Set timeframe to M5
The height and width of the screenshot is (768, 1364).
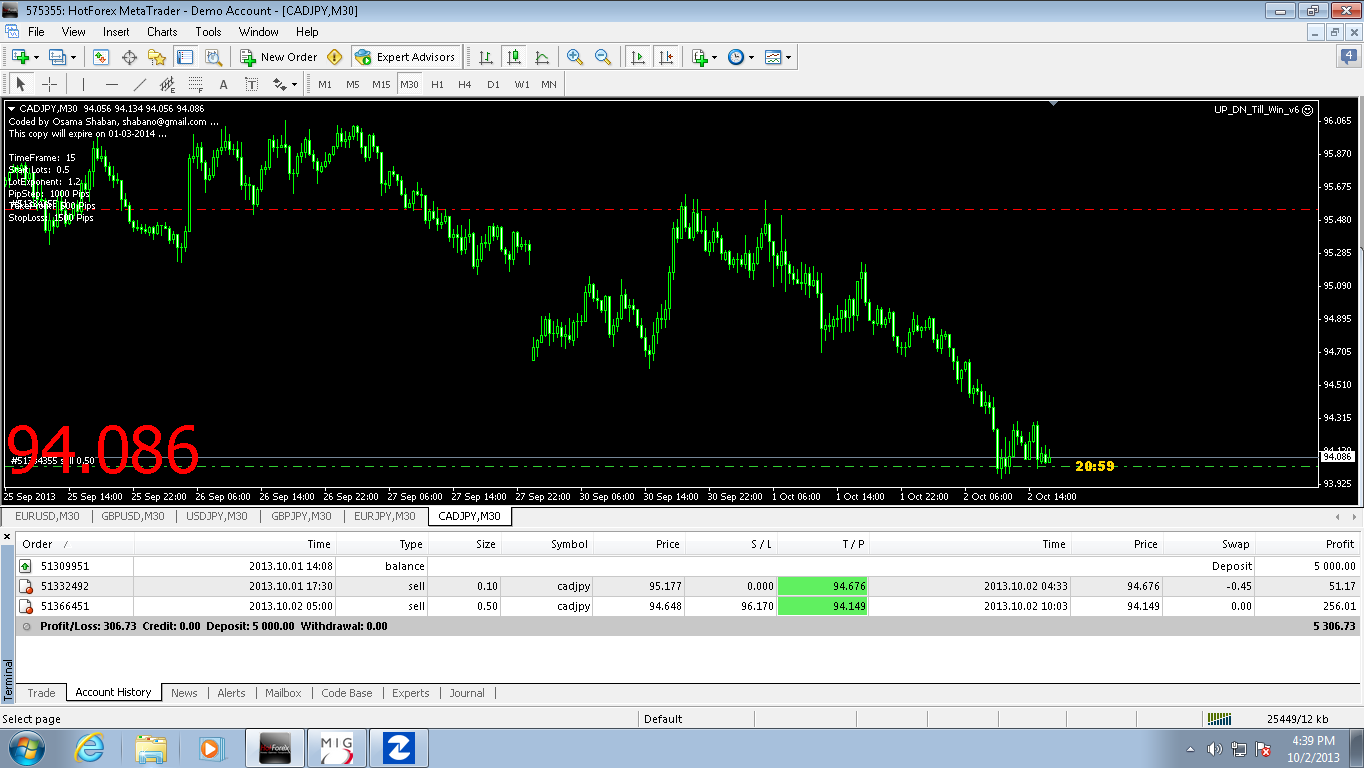coord(353,84)
